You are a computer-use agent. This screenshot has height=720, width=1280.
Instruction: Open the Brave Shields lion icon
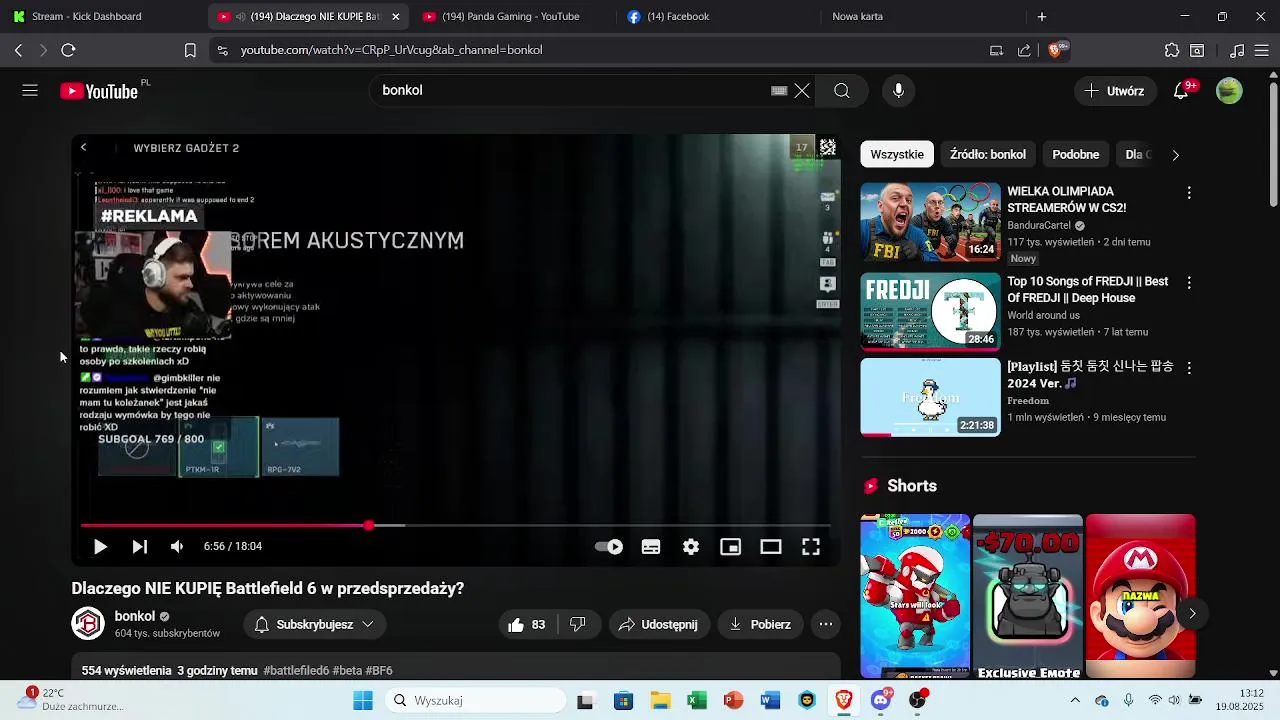1054,50
